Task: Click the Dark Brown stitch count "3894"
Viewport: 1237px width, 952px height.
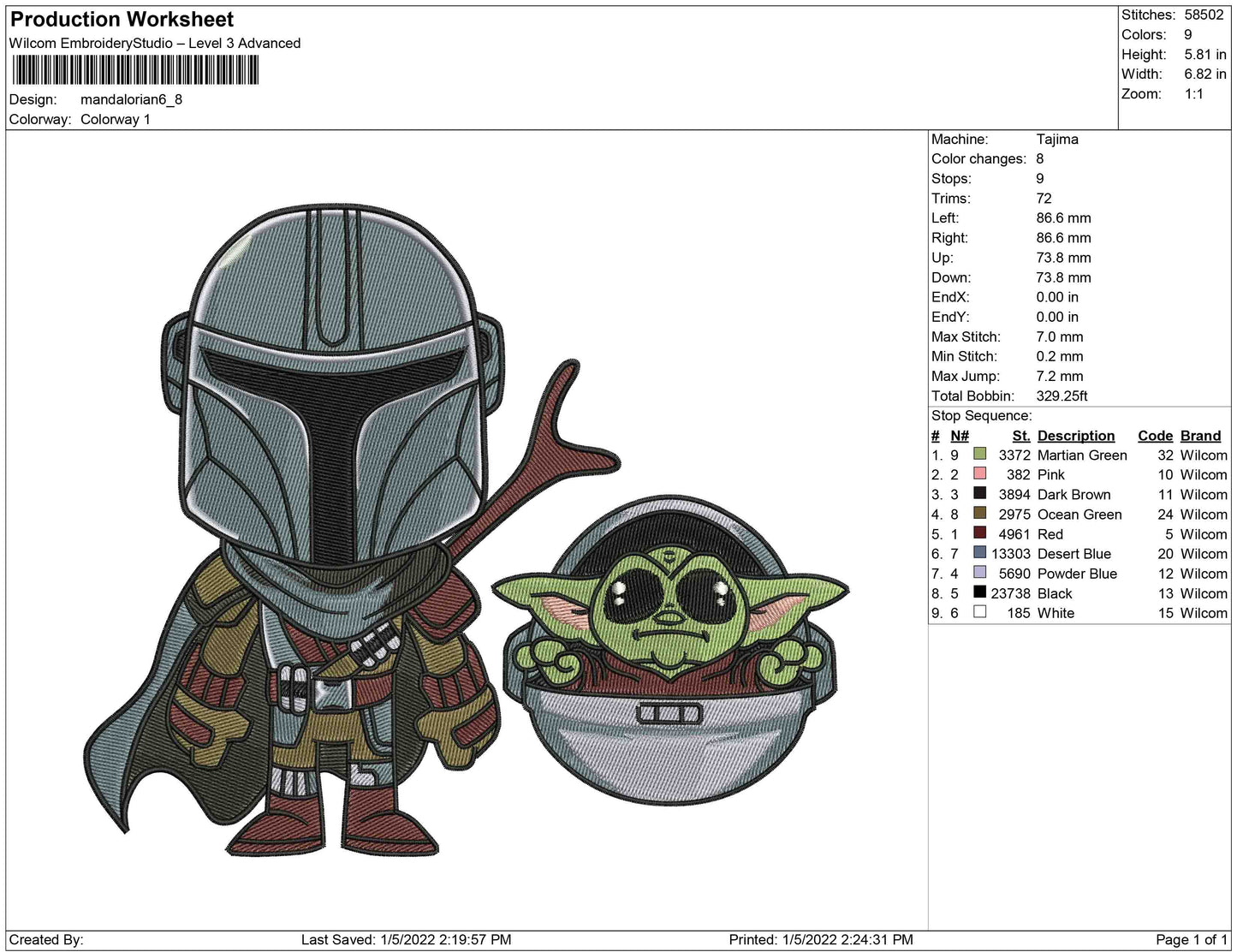Action: [x=1014, y=495]
